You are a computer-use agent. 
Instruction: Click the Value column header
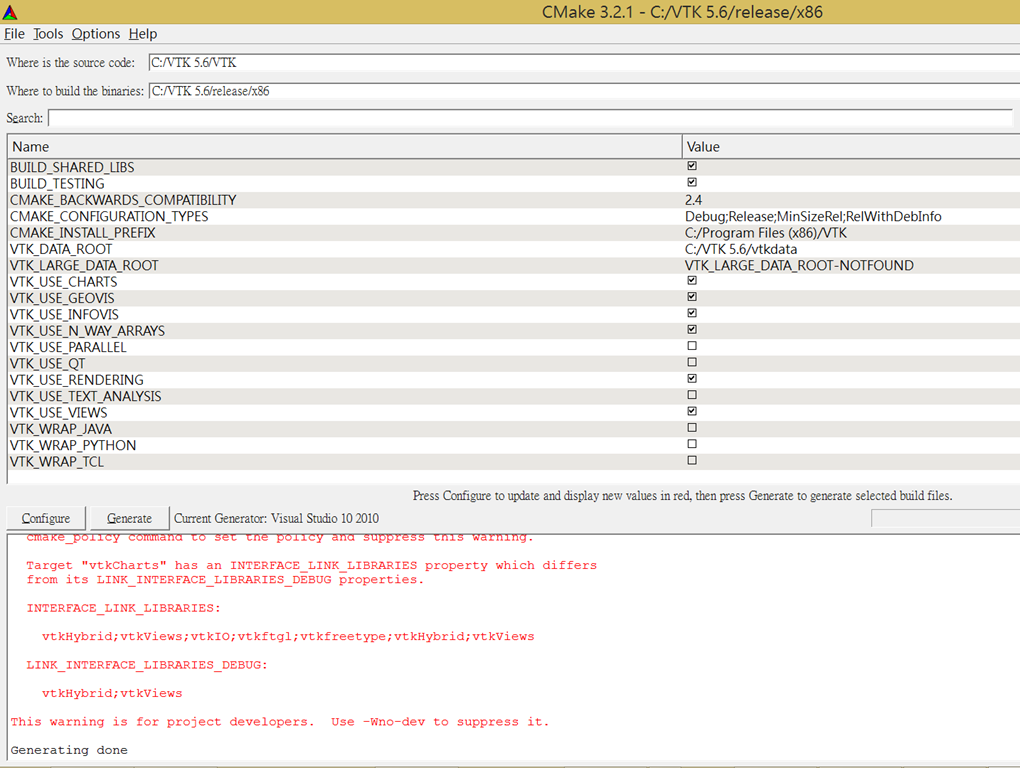851,146
